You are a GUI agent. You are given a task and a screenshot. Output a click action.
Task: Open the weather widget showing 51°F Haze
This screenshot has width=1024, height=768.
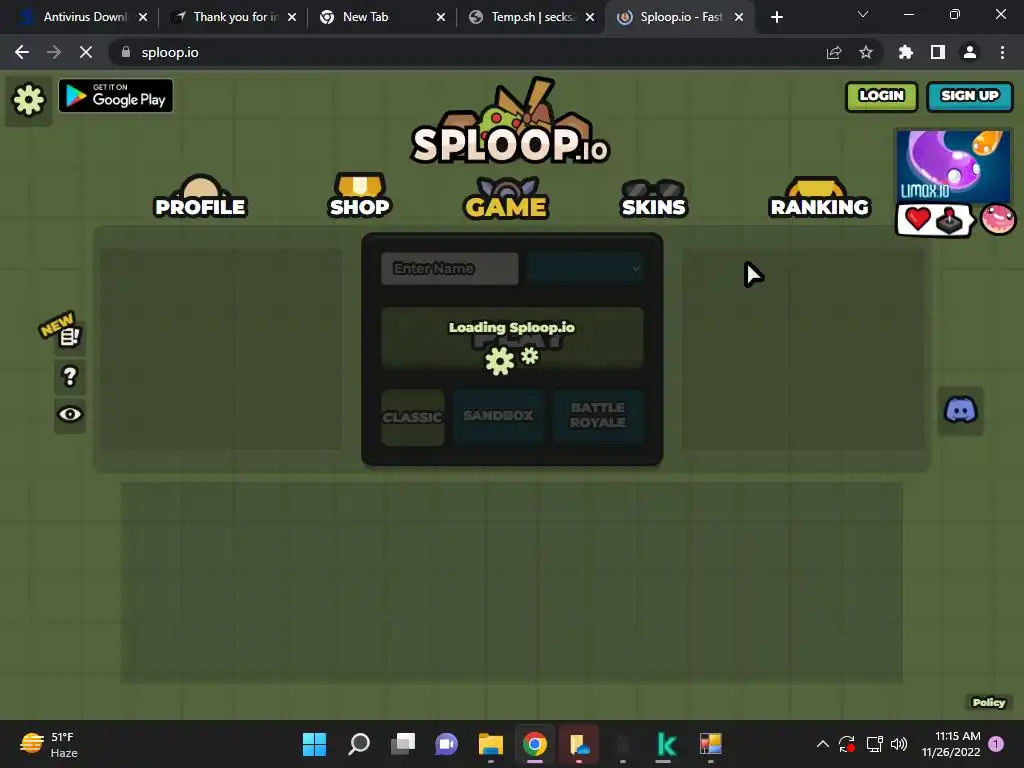pyautogui.click(x=49, y=744)
